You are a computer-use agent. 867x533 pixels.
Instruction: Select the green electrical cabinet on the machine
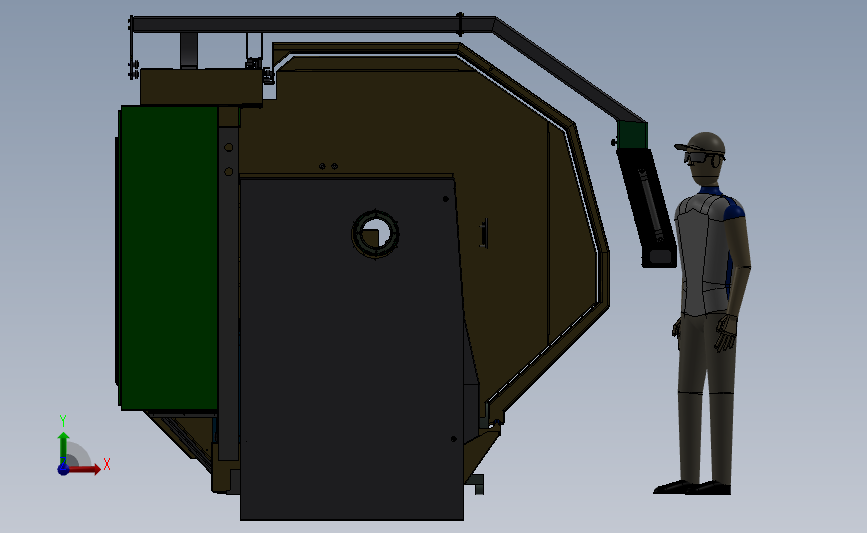point(168,258)
